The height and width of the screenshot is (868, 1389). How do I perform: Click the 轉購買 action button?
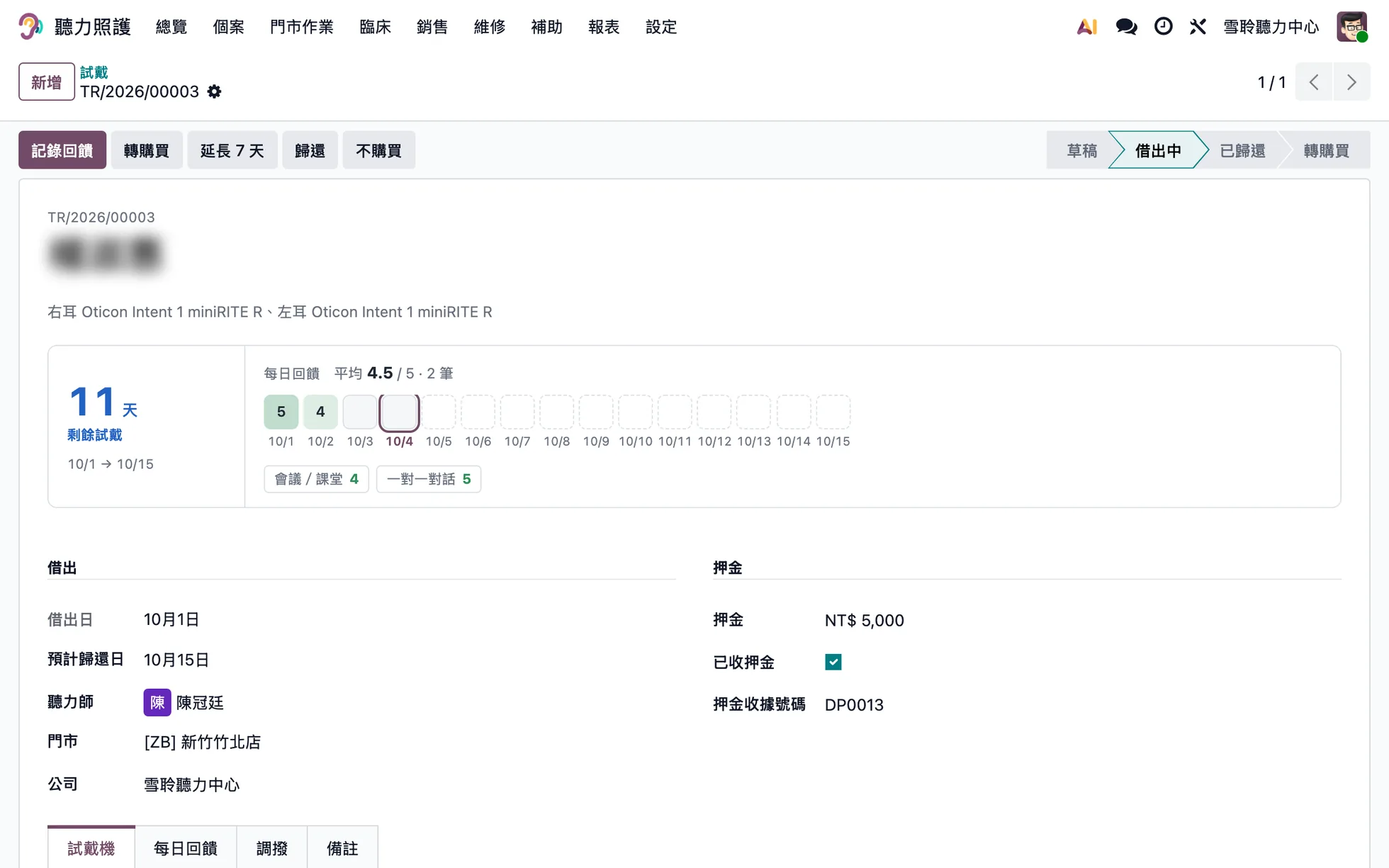[x=147, y=150]
